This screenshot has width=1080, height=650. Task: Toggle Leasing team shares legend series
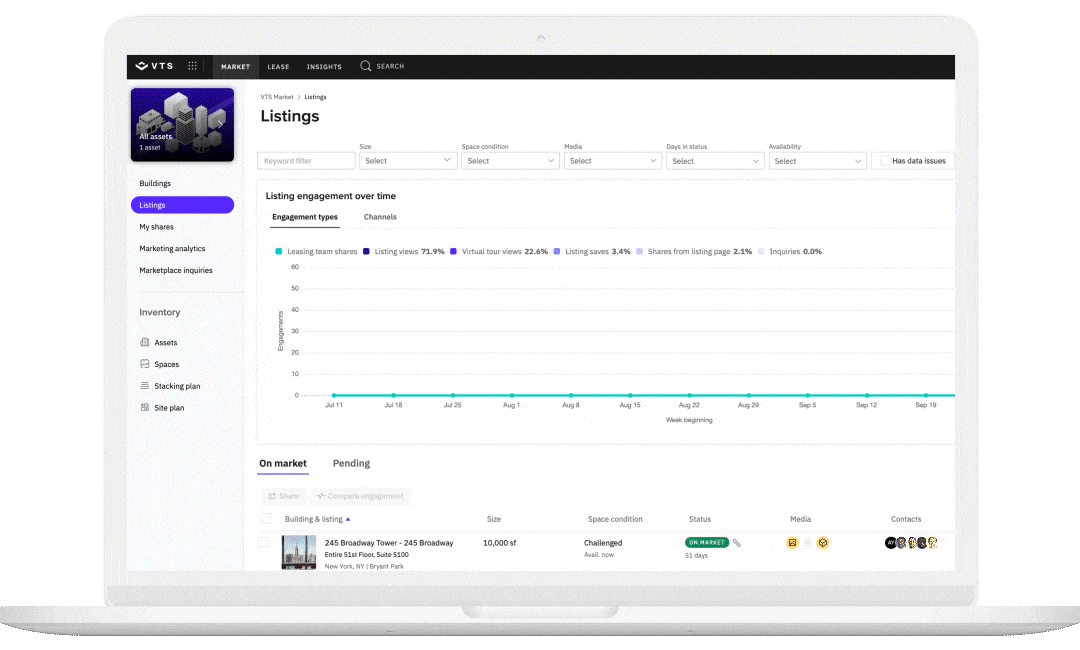pyautogui.click(x=316, y=251)
